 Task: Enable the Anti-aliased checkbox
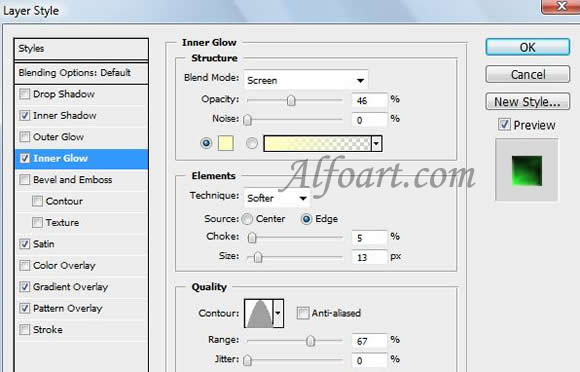303,313
